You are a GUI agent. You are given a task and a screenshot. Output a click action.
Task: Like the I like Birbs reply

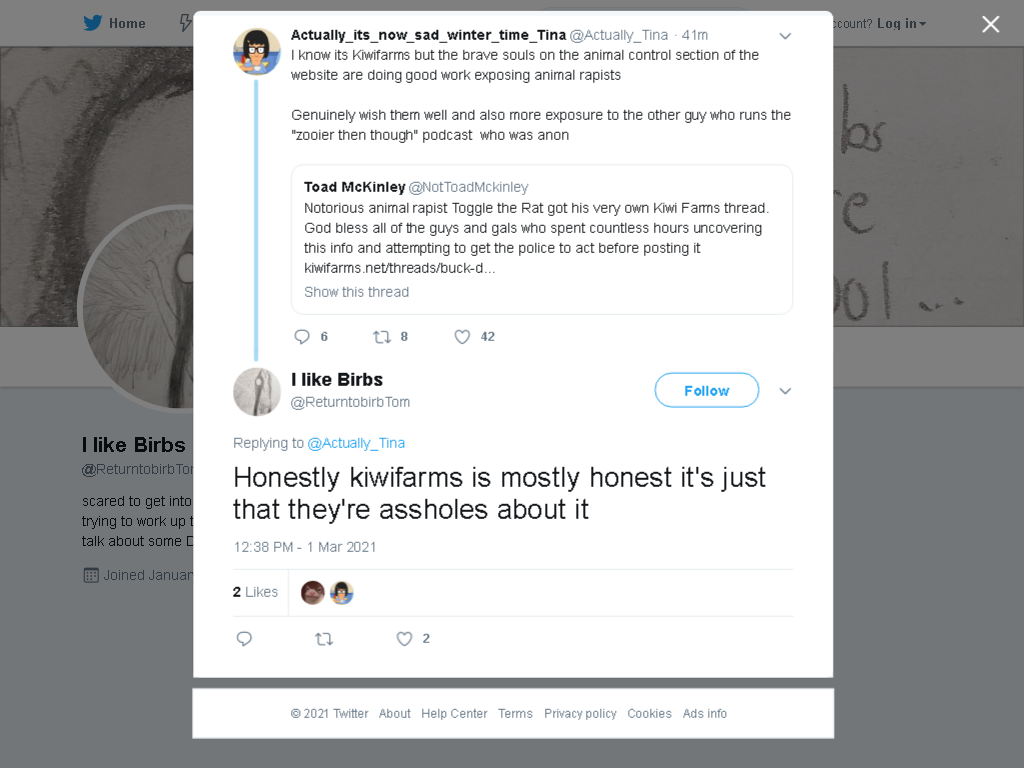404,639
